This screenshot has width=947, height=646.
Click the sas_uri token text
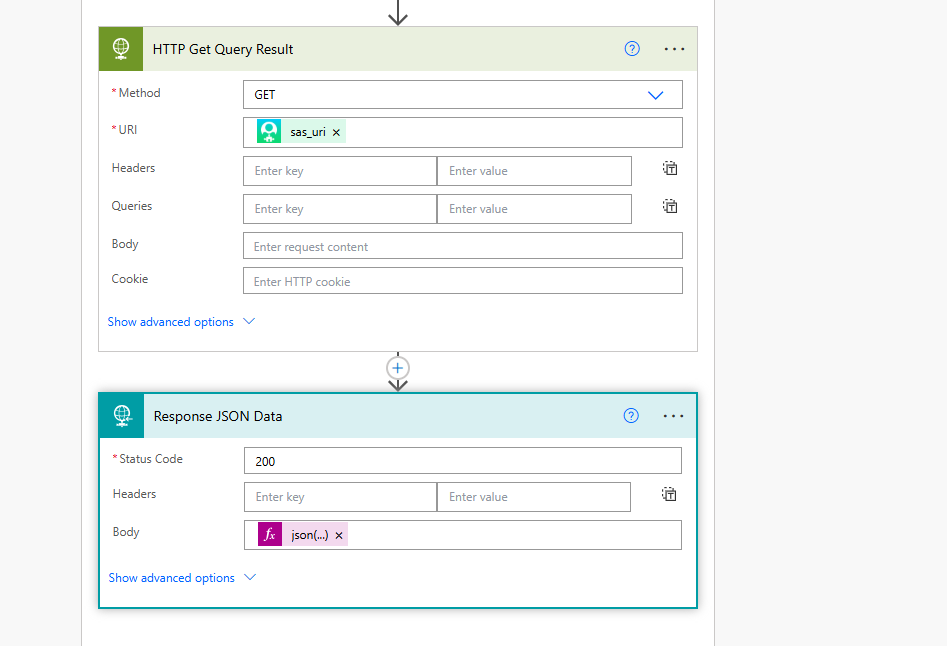coord(307,132)
